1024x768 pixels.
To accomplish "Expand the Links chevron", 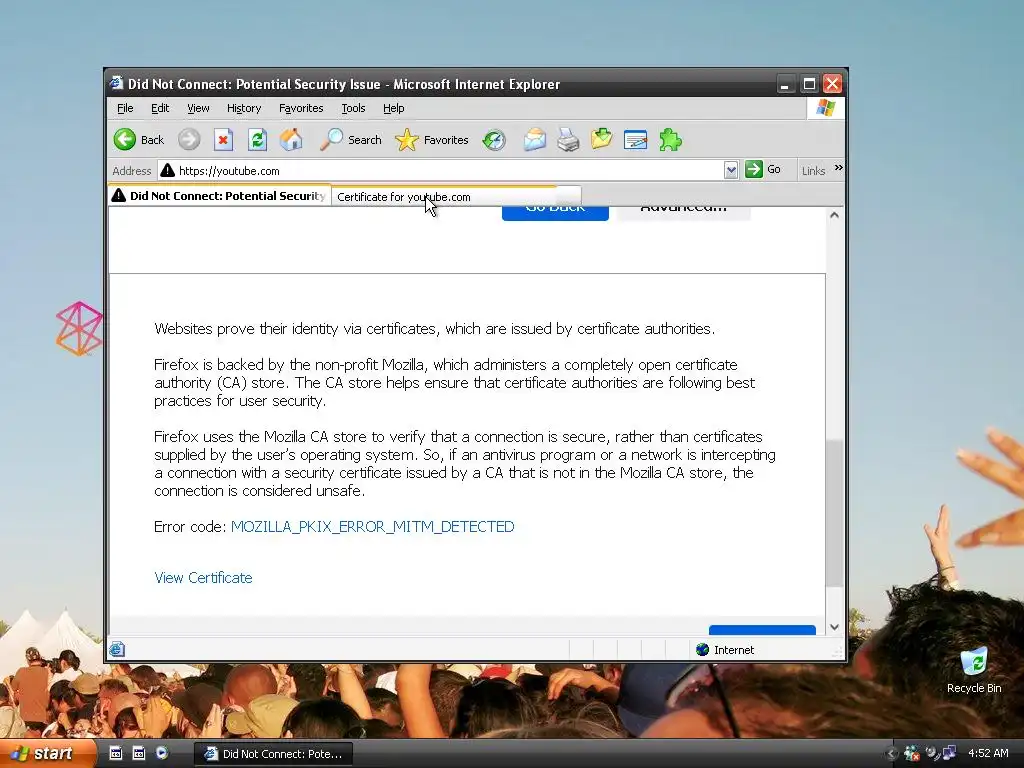I will (x=839, y=168).
